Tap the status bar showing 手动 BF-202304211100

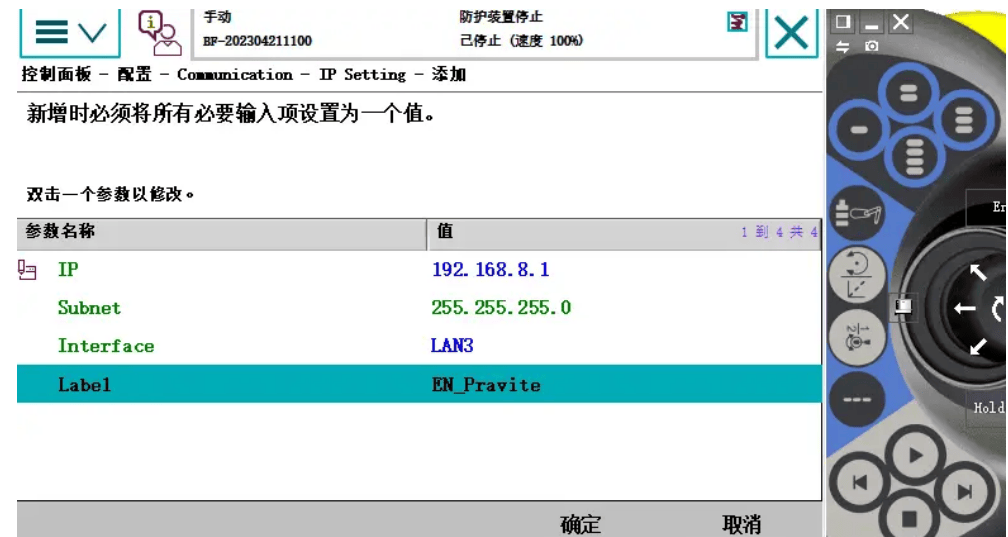[475, 32]
